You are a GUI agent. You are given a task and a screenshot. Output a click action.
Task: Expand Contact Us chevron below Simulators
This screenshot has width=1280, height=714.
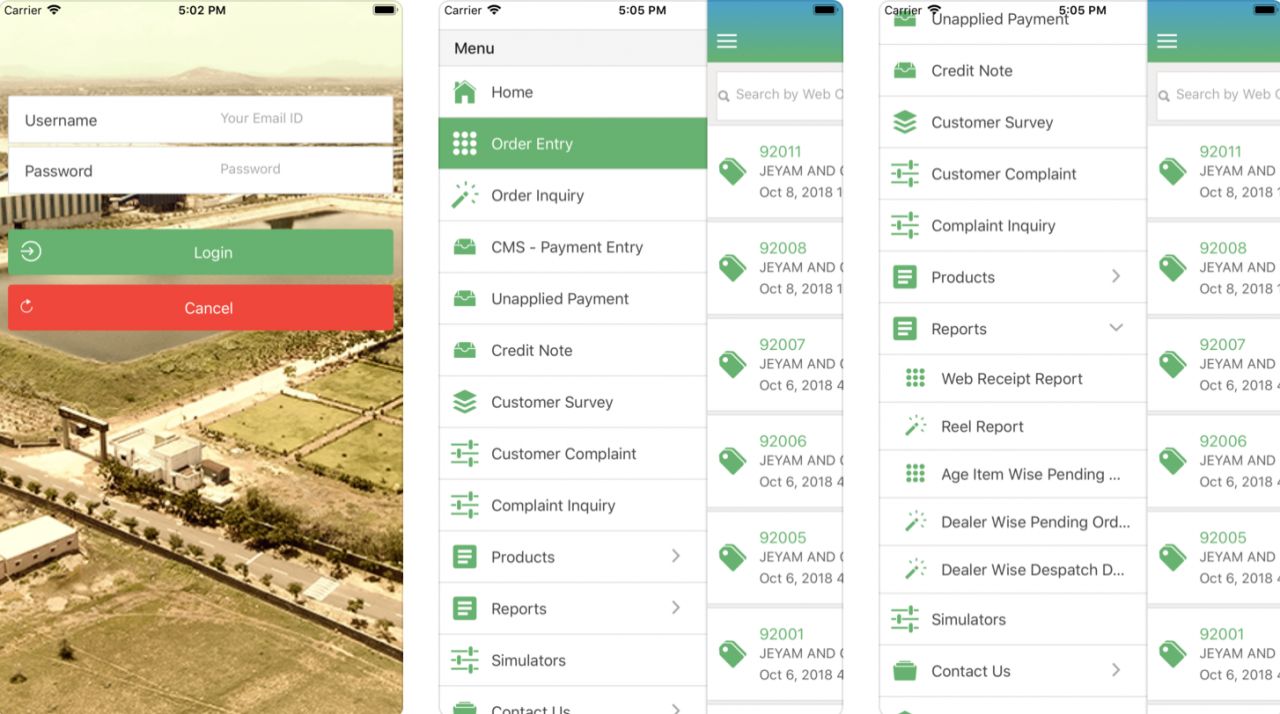coord(1116,670)
